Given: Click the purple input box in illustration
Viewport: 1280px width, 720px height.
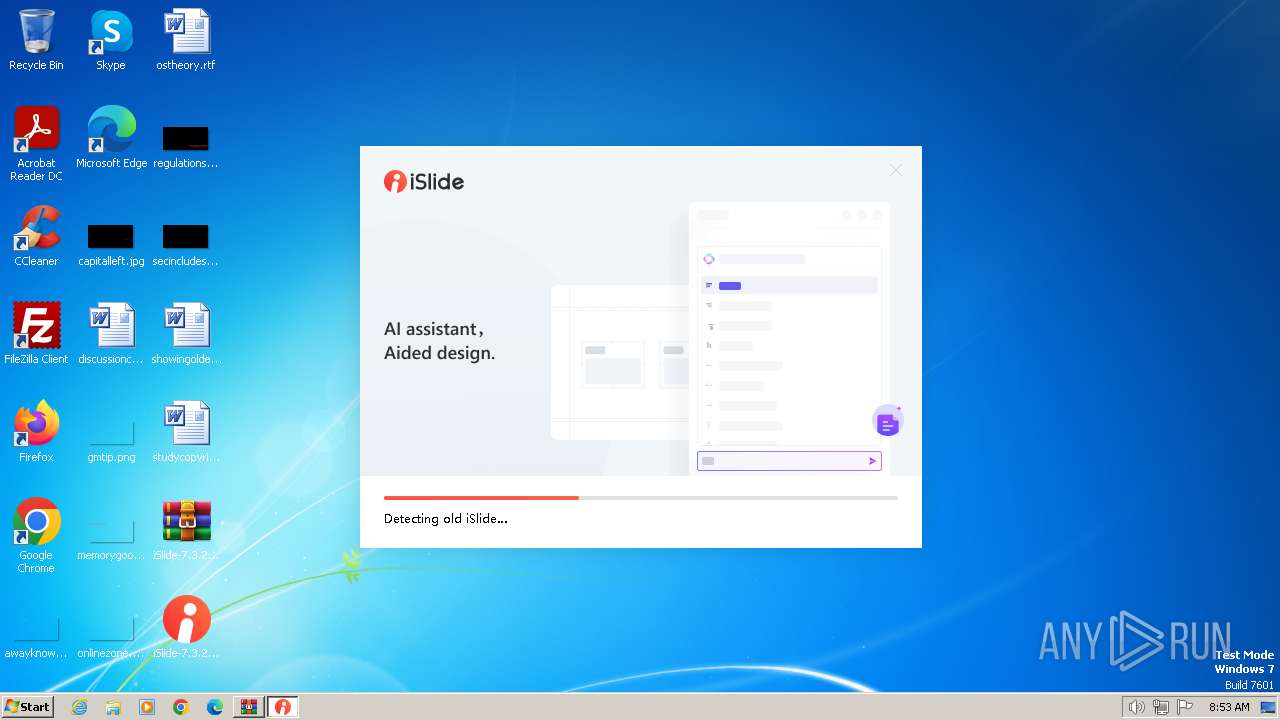Looking at the screenshot, I should (789, 461).
